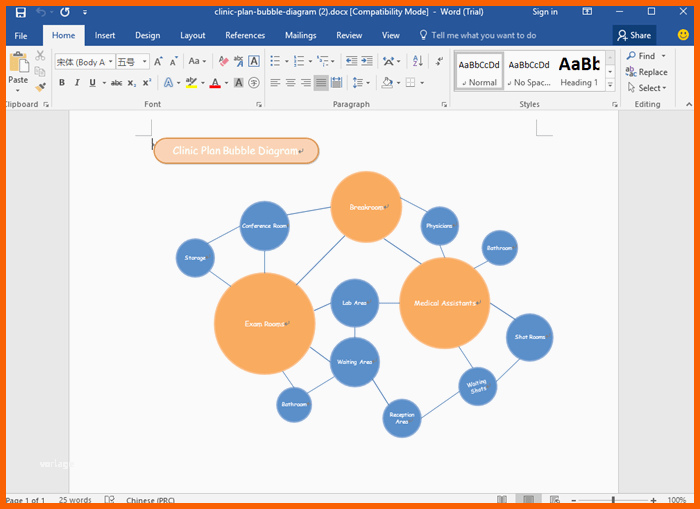Select the bullet list icon

tap(275, 61)
